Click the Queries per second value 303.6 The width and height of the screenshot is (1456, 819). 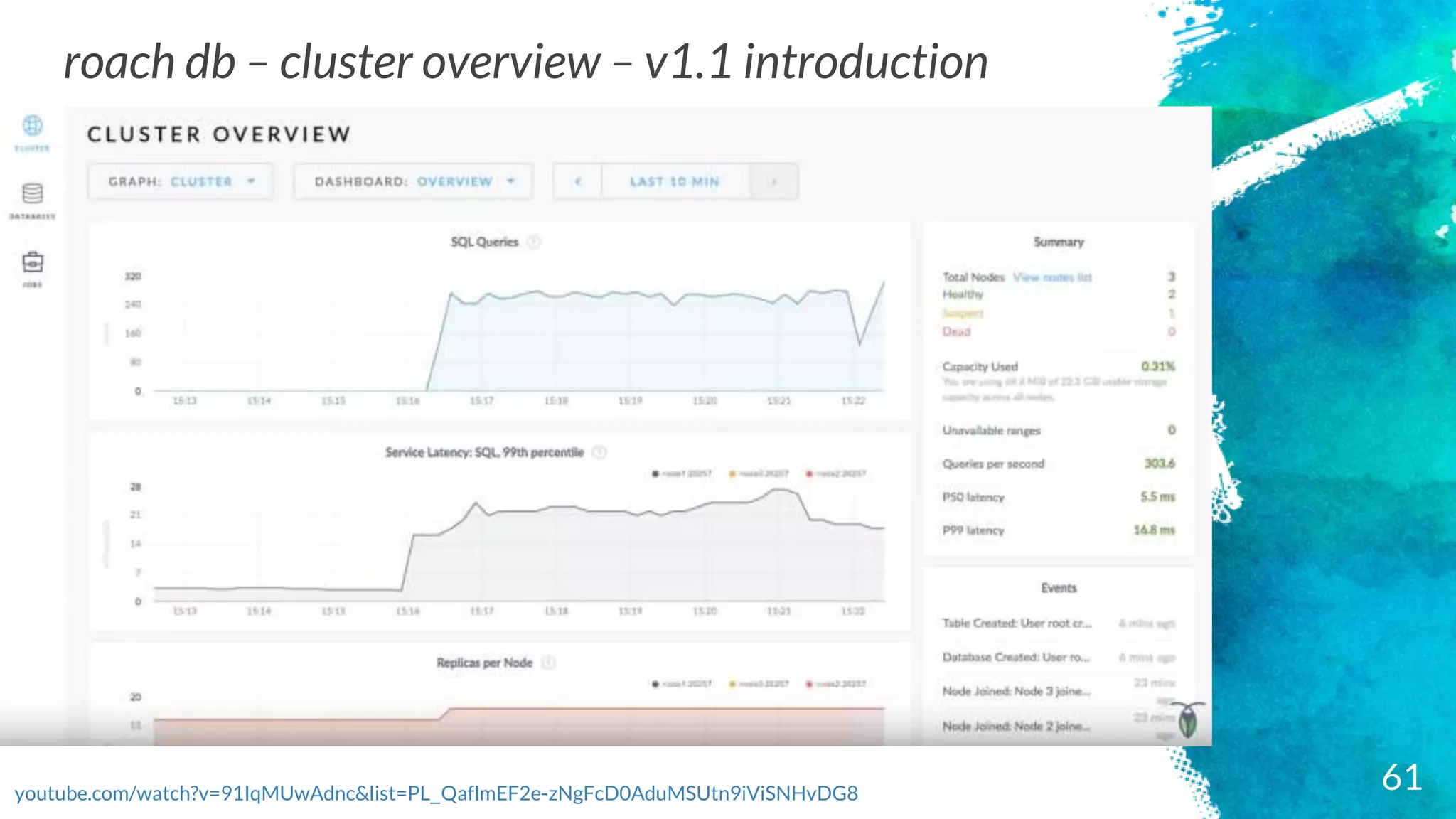point(1160,464)
